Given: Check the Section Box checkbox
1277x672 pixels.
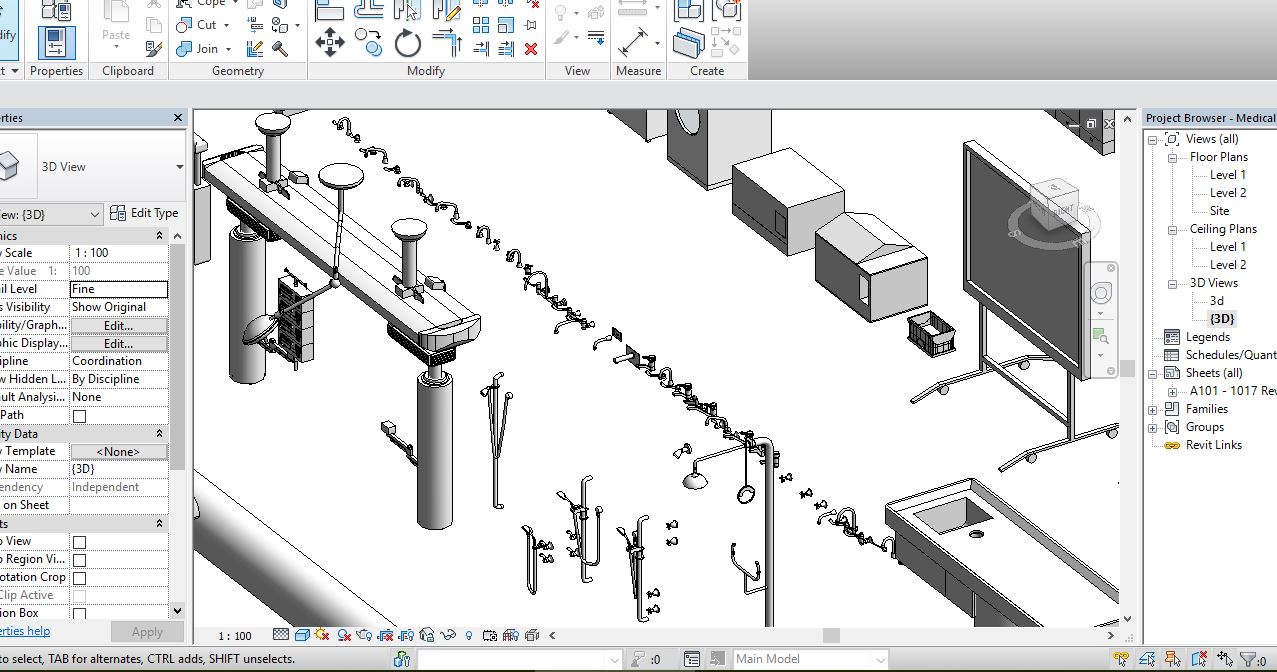Looking at the screenshot, I should coord(79,614).
